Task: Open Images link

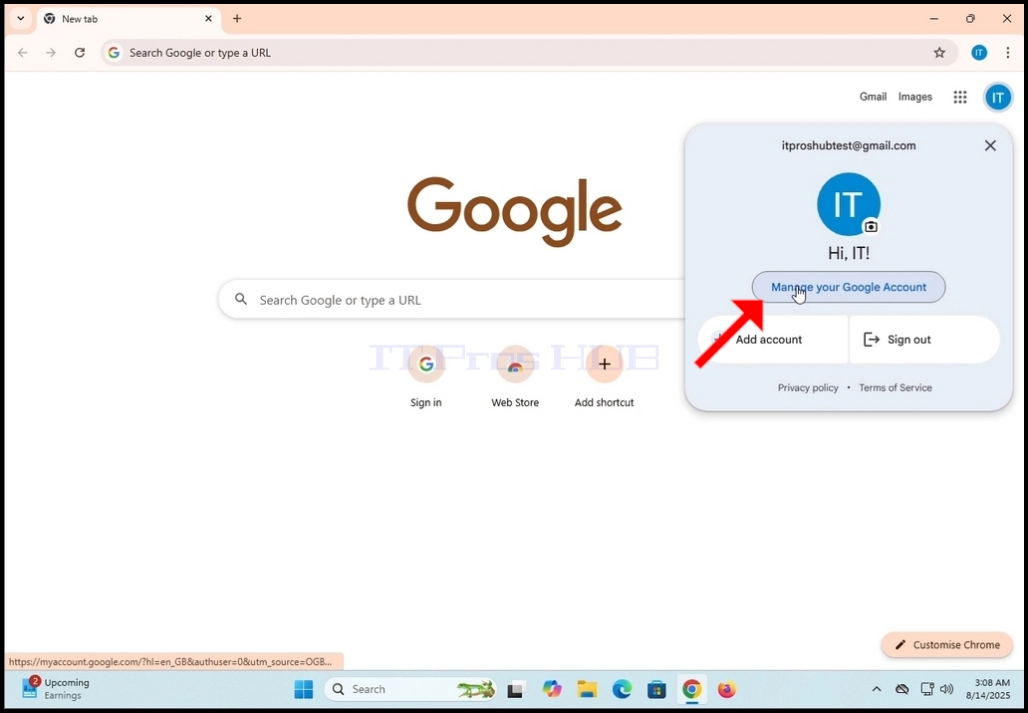Action: pyautogui.click(x=915, y=97)
